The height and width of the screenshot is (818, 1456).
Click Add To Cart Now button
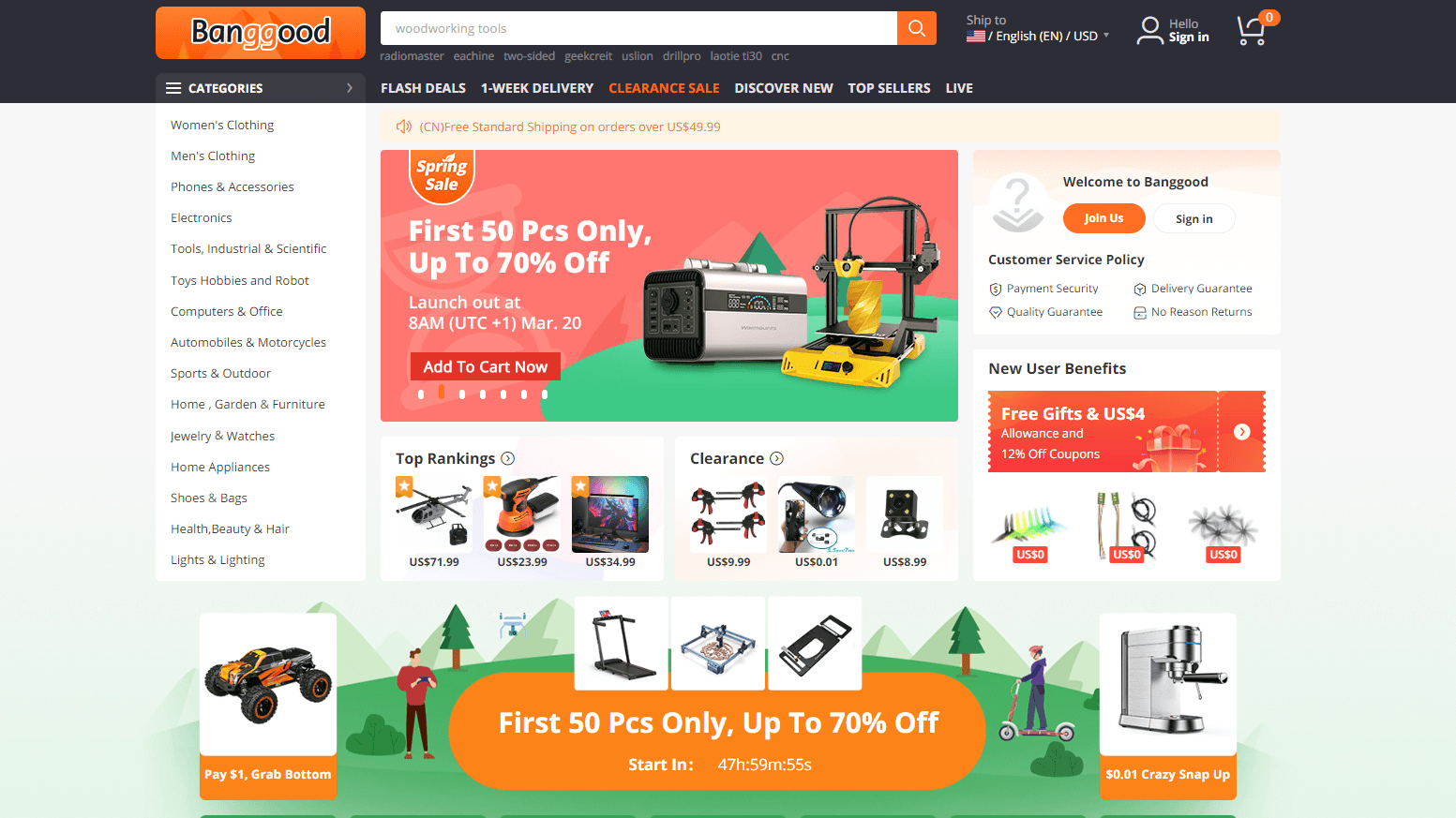486,366
